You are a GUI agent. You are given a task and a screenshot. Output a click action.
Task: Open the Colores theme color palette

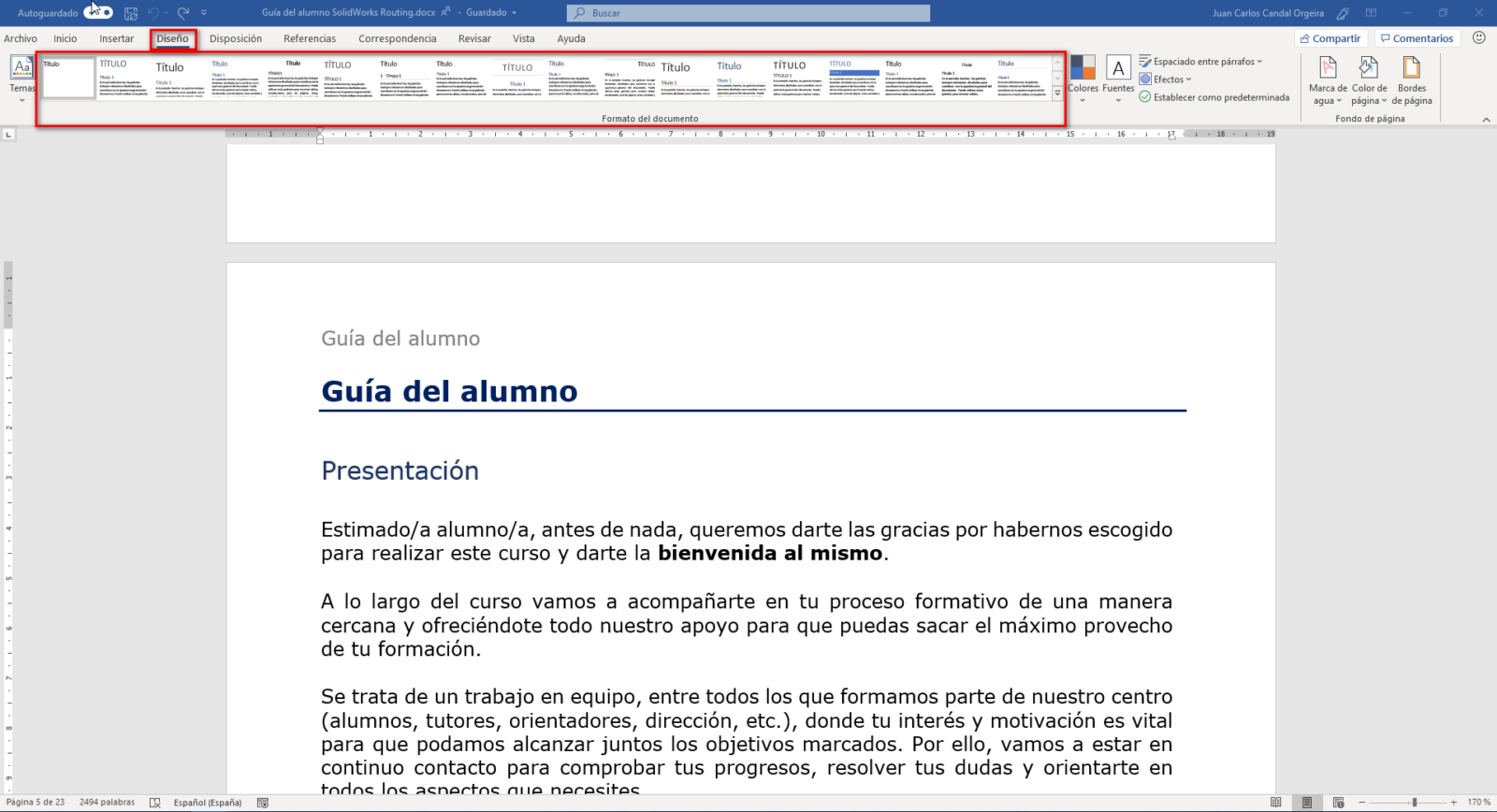[x=1083, y=77]
